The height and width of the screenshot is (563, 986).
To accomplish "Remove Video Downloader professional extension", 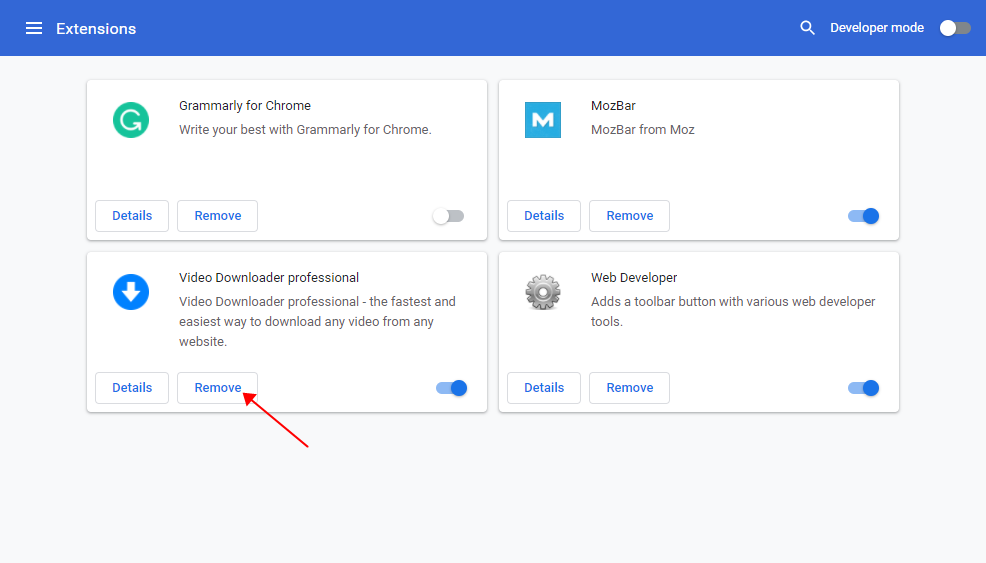I will [217, 388].
